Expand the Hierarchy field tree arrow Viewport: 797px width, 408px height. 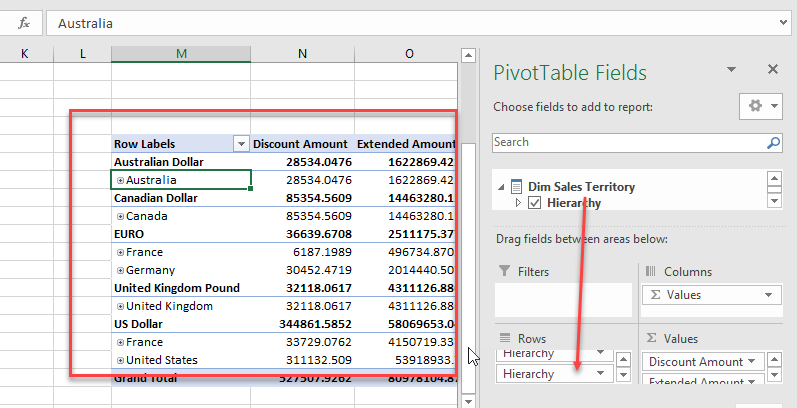[x=518, y=203]
